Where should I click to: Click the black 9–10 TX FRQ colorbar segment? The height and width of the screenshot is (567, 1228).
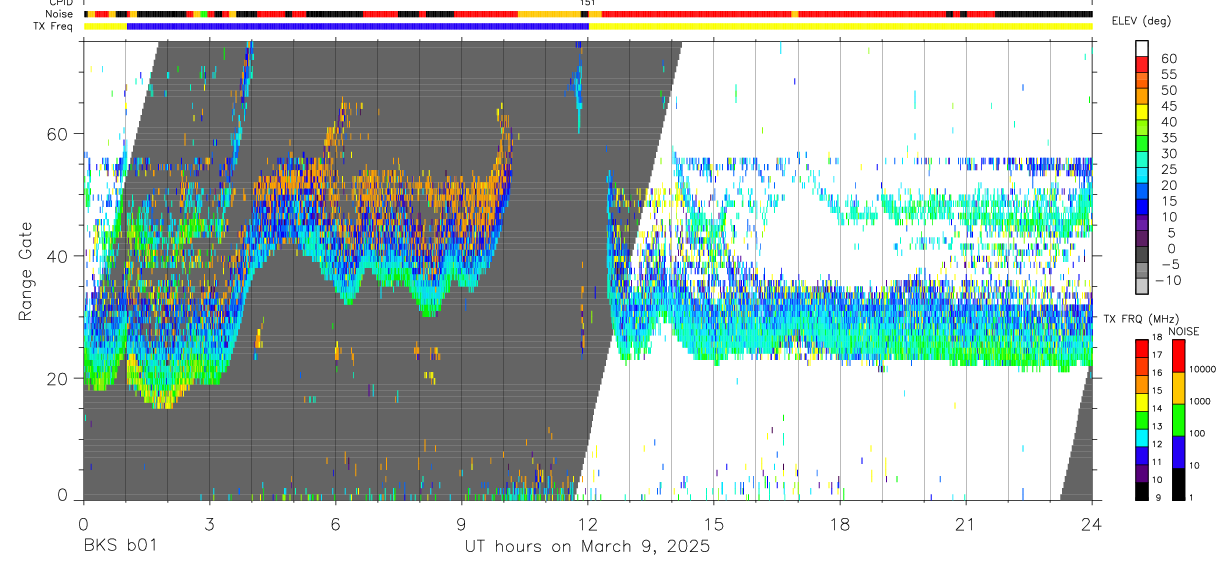point(1142,491)
